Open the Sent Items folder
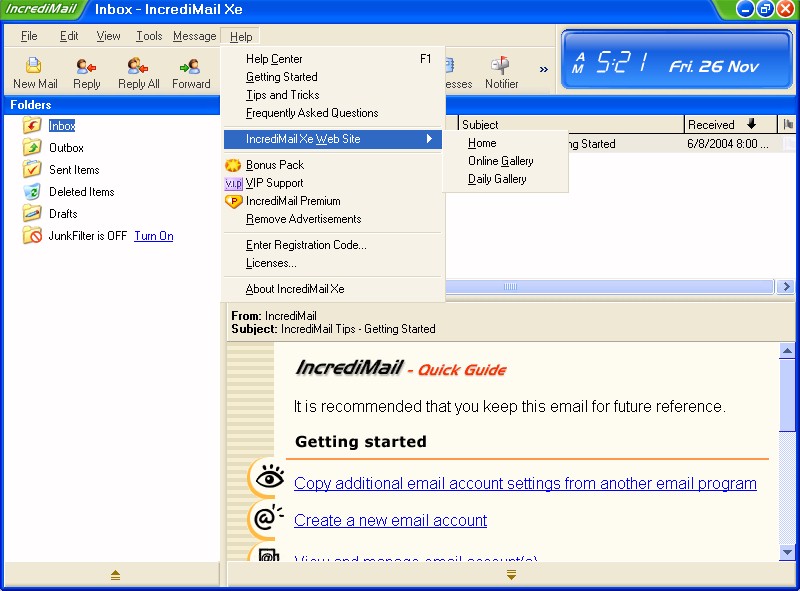800x591 pixels. coord(74,170)
